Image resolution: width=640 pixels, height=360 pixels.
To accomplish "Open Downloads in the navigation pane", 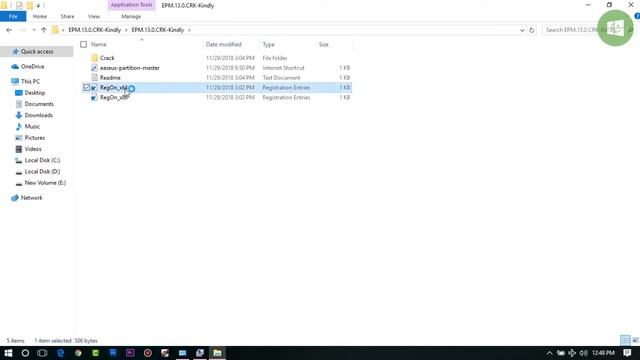I will click(x=38, y=115).
